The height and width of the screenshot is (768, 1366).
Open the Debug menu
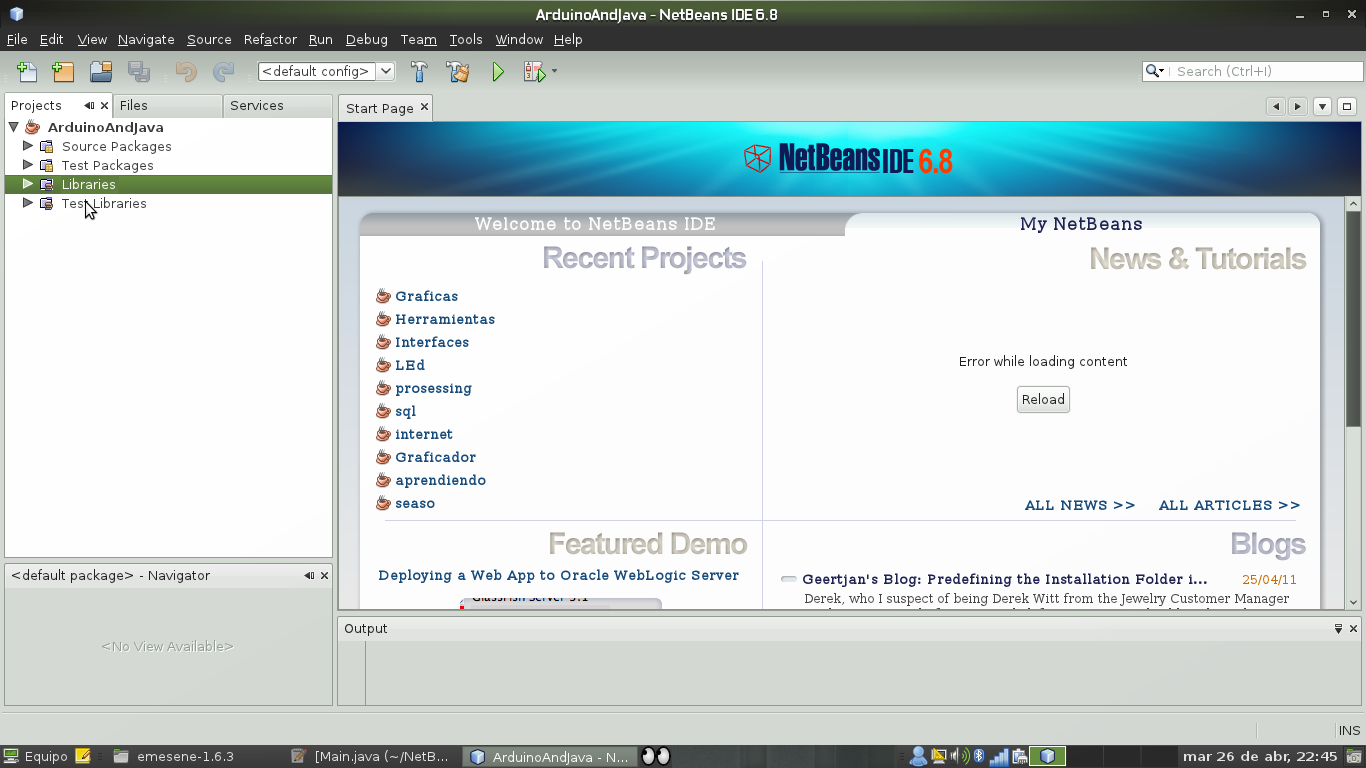click(x=366, y=39)
